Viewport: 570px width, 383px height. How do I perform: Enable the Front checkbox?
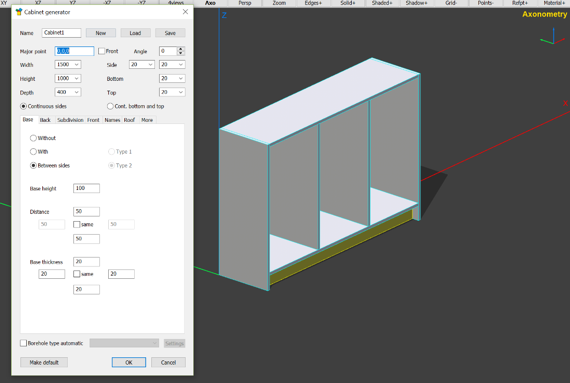(101, 51)
